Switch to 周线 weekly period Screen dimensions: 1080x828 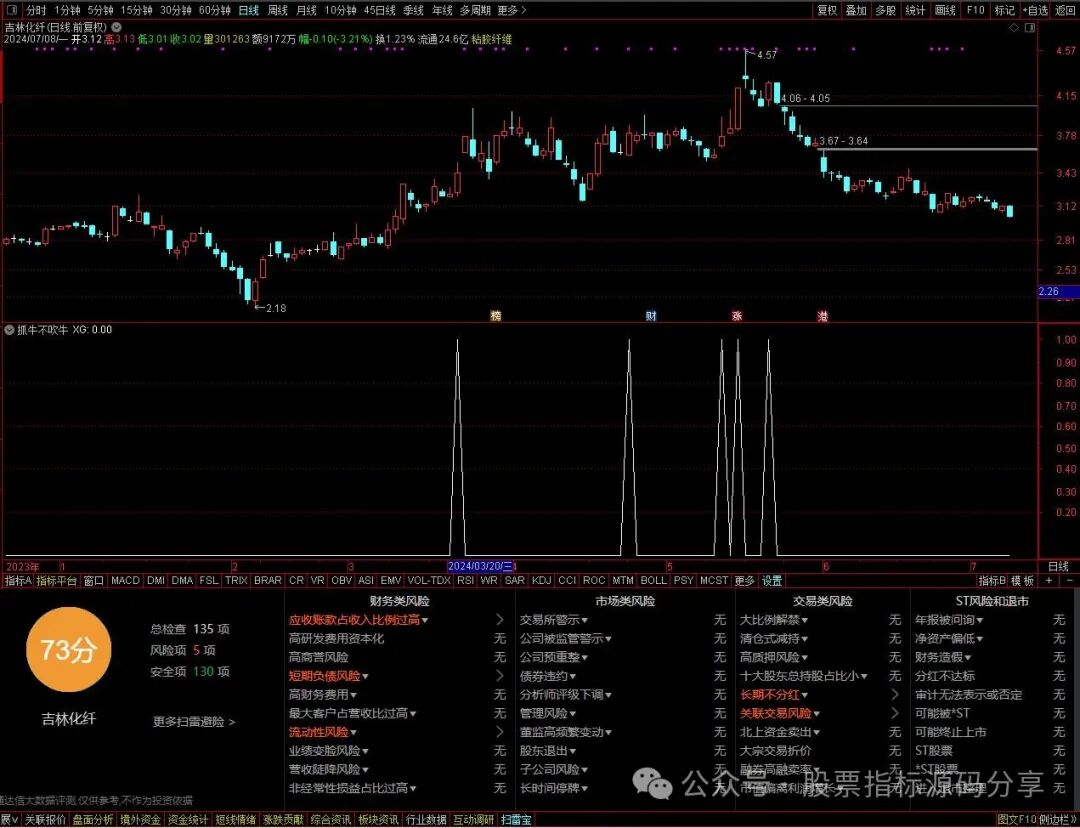tap(277, 10)
